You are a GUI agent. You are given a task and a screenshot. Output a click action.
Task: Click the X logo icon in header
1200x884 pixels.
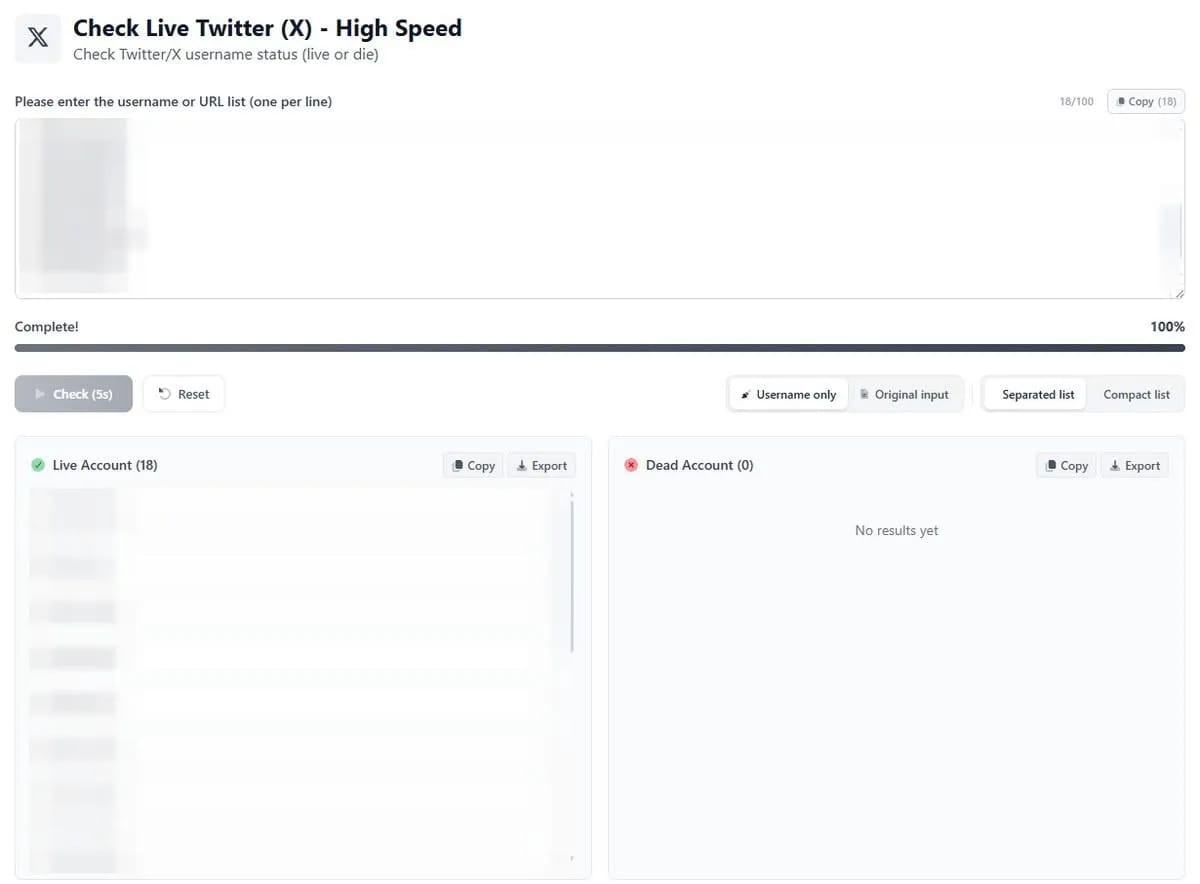[x=38, y=39]
